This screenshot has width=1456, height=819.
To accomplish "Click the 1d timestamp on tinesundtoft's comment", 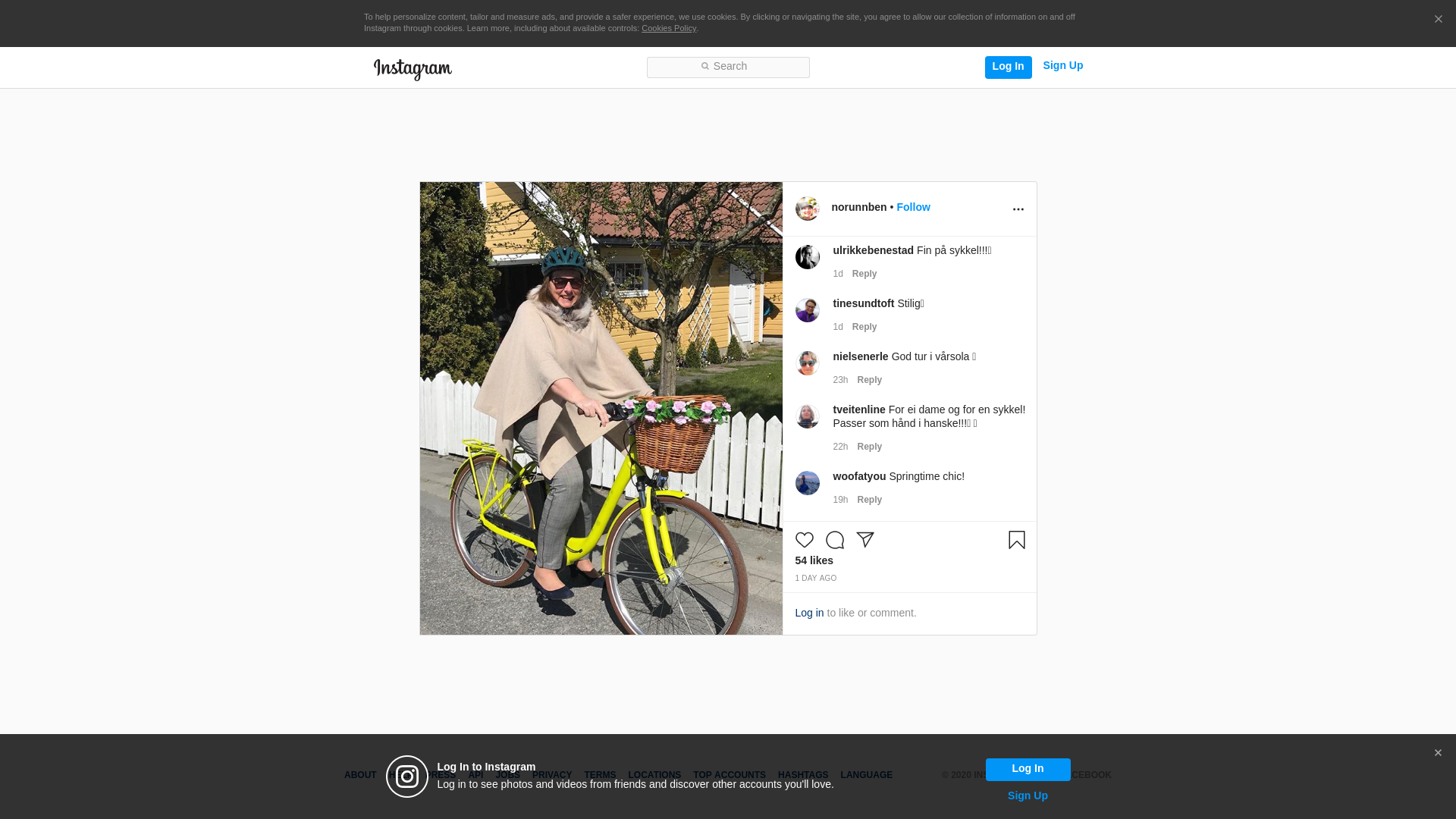I will (838, 327).
